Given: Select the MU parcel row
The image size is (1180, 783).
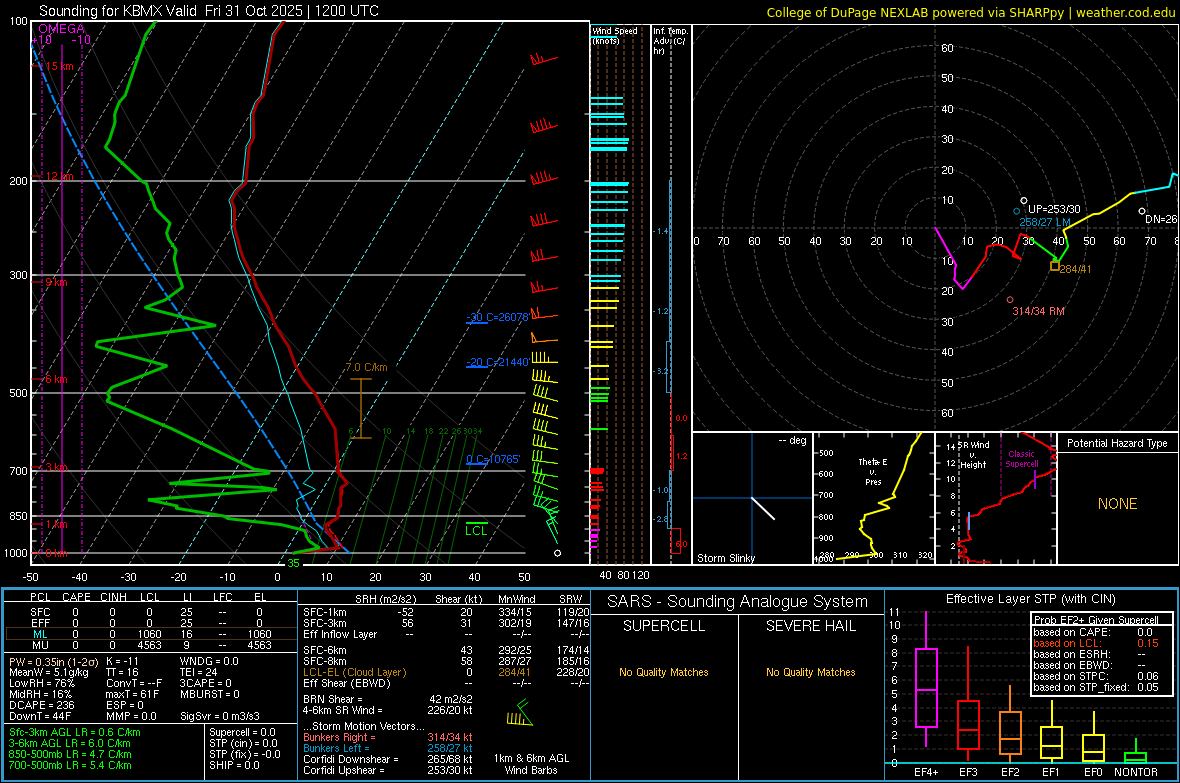Looking at the screenshot, I should [150, 645].
